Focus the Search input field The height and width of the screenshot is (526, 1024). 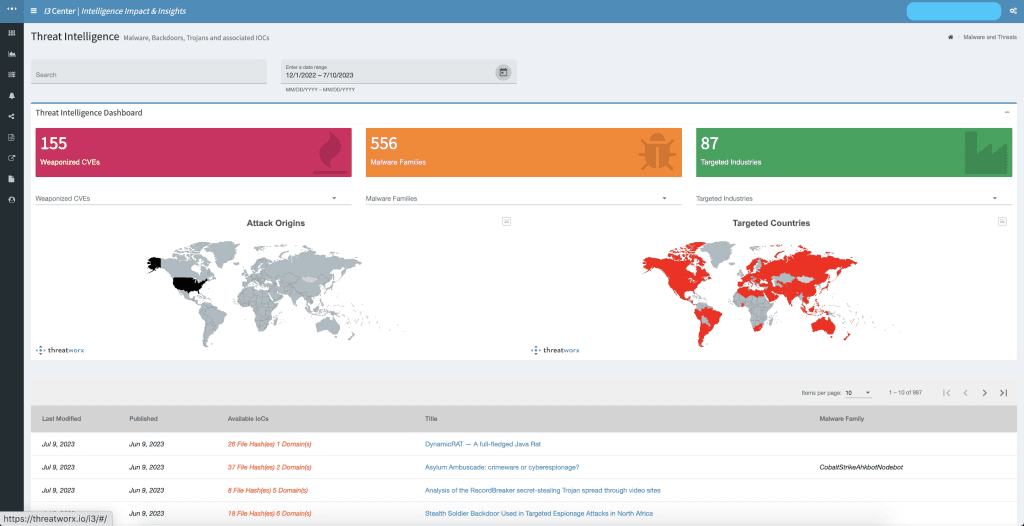pyautogui.click(x=149, y=72)
